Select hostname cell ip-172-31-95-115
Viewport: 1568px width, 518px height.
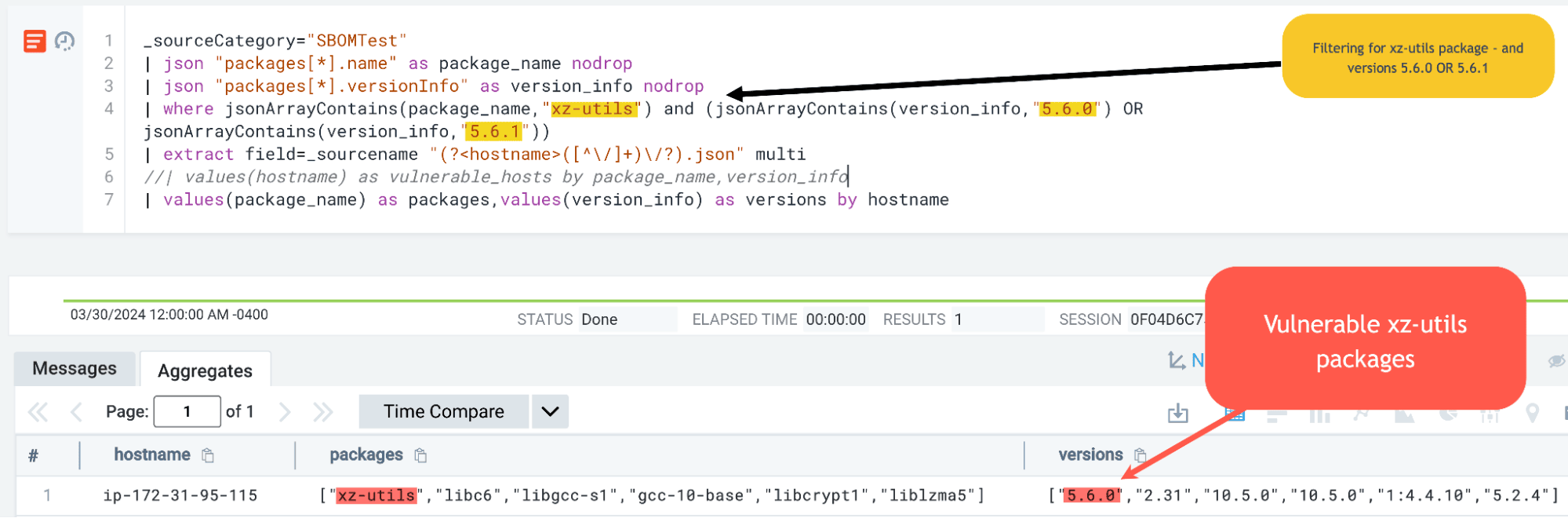click(180, 495)
